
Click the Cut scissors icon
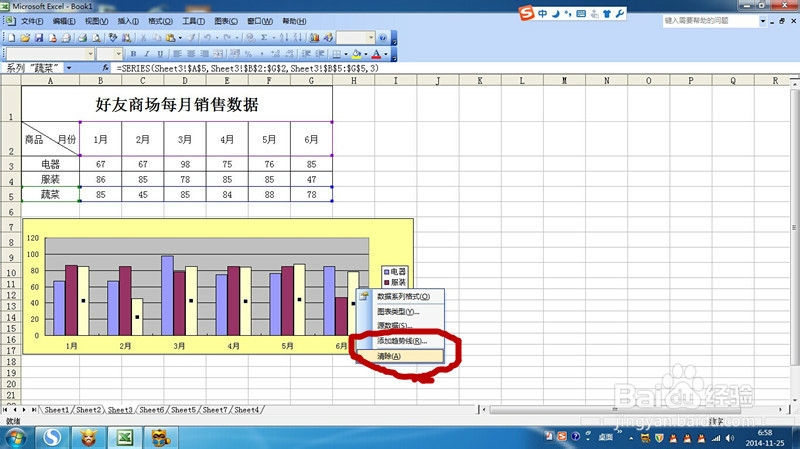144,38
